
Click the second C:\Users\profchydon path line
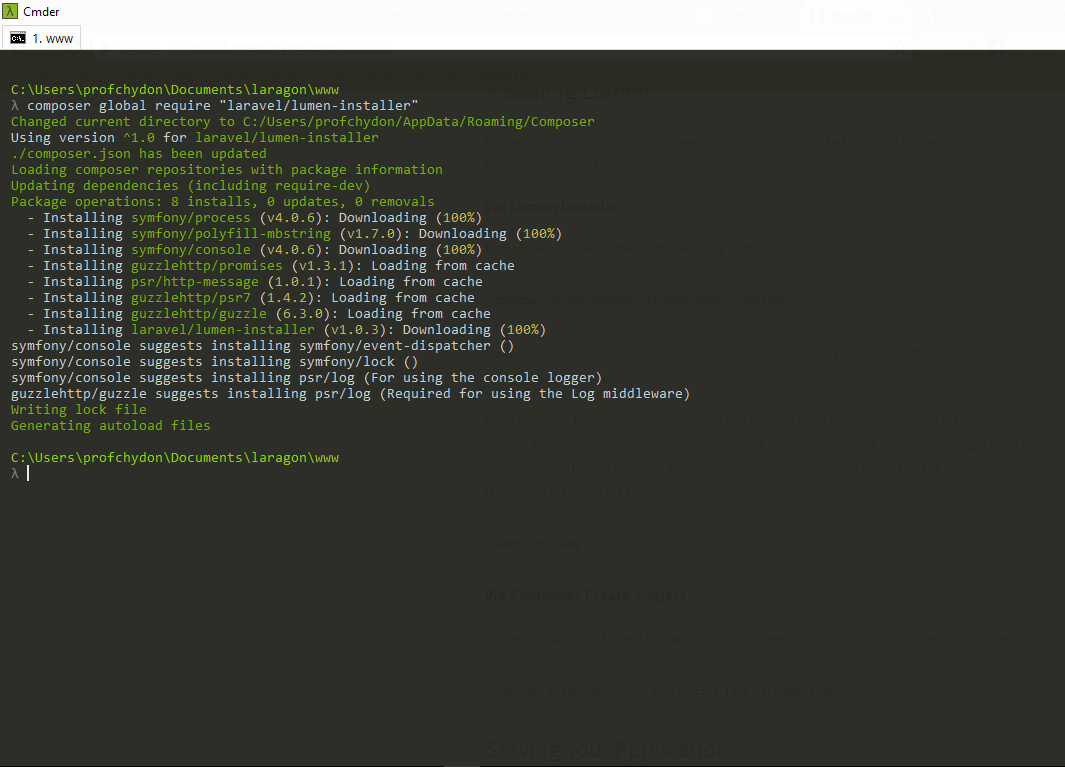tap(175, 457)
